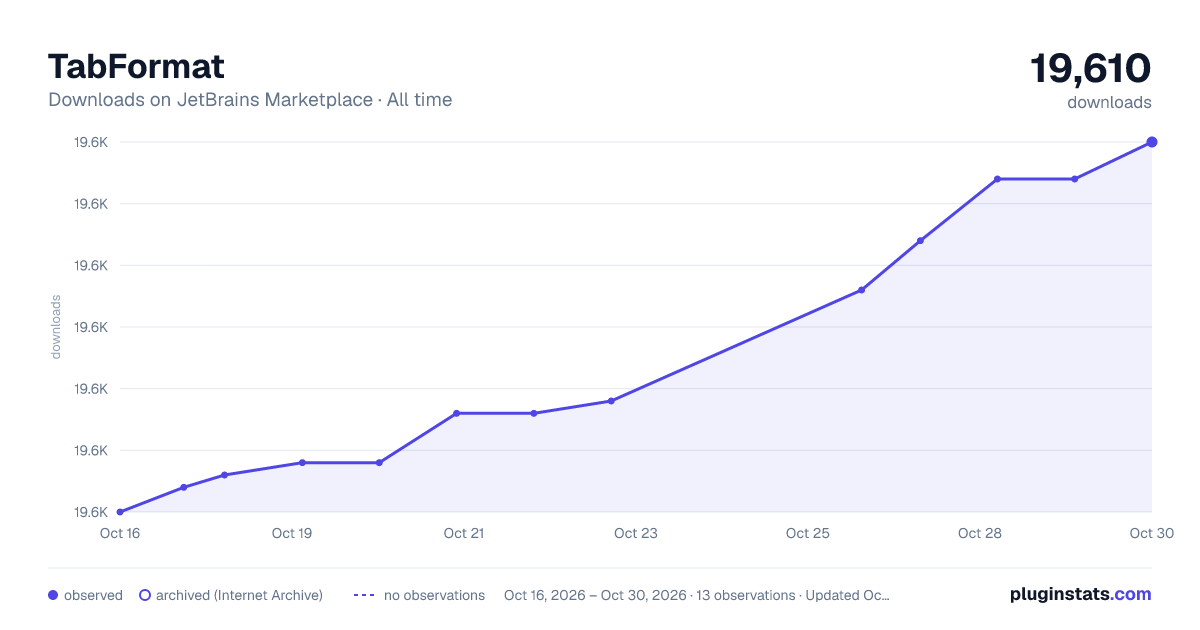Click the Oct 25 axis label
1200x630 pixels.
[x=808, y=533]
